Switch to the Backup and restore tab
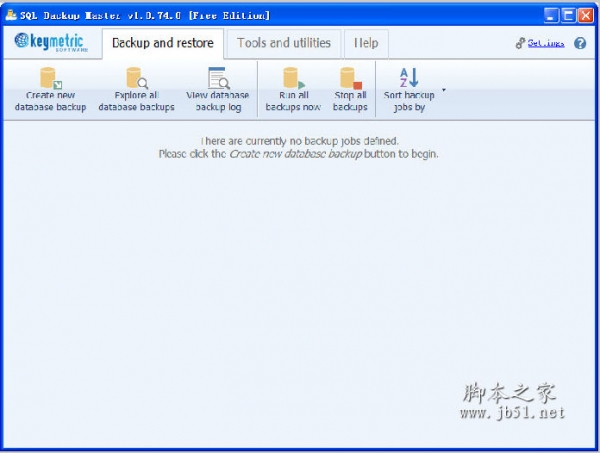The width and height of the screenshot is (600, 453). coord(163,43)
